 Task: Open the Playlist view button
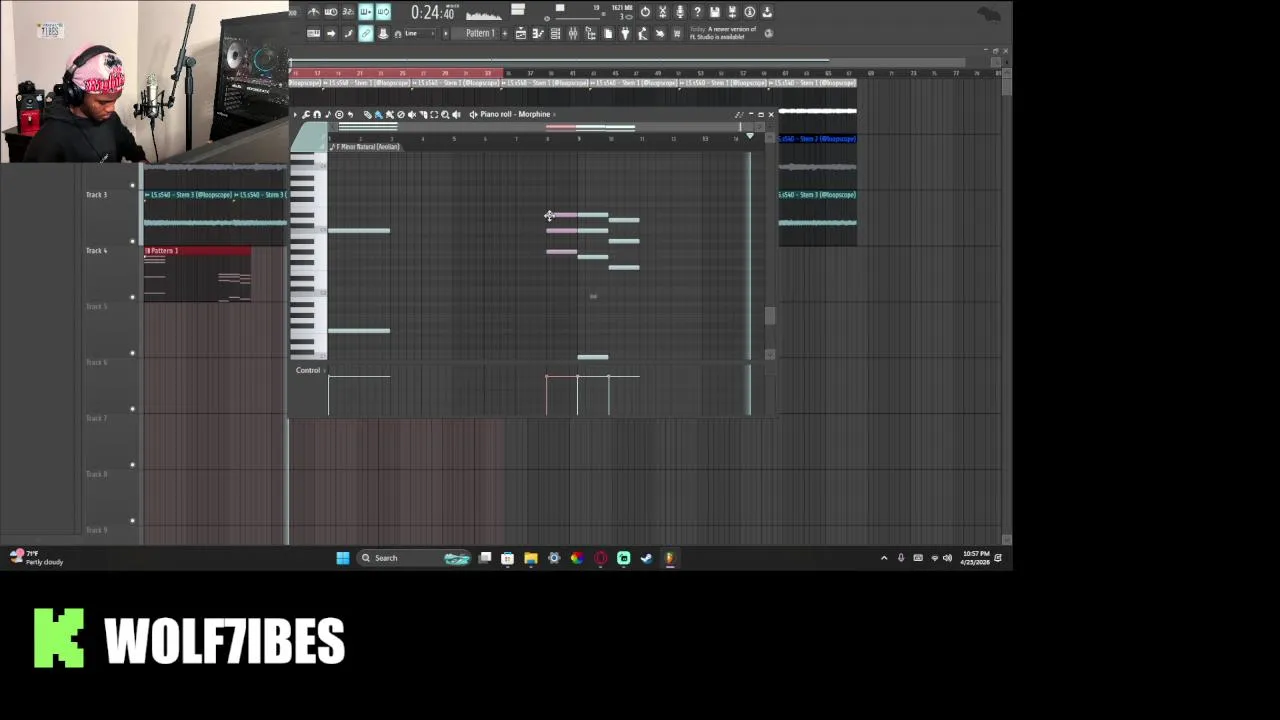[x=520, y=33]
